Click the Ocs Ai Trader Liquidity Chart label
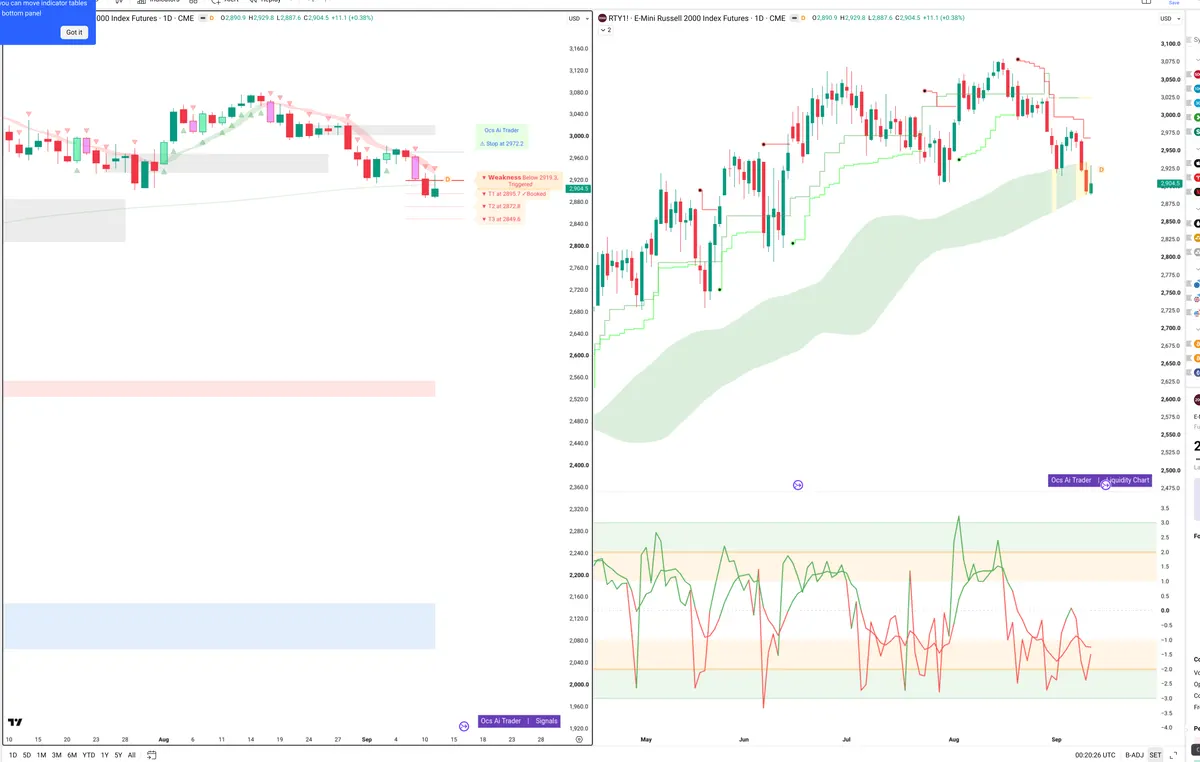1200x762 pixels. click(1100, 480)
